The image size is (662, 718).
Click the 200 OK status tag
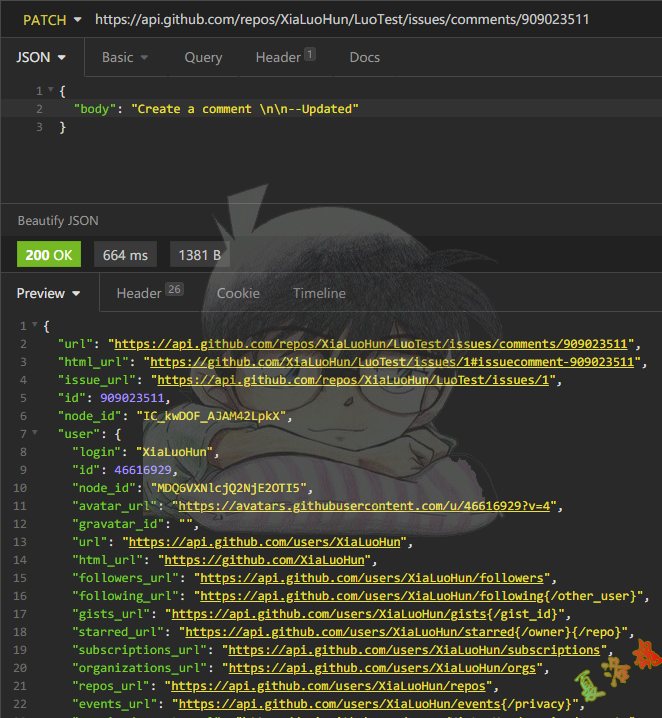(x=50, y=255)
